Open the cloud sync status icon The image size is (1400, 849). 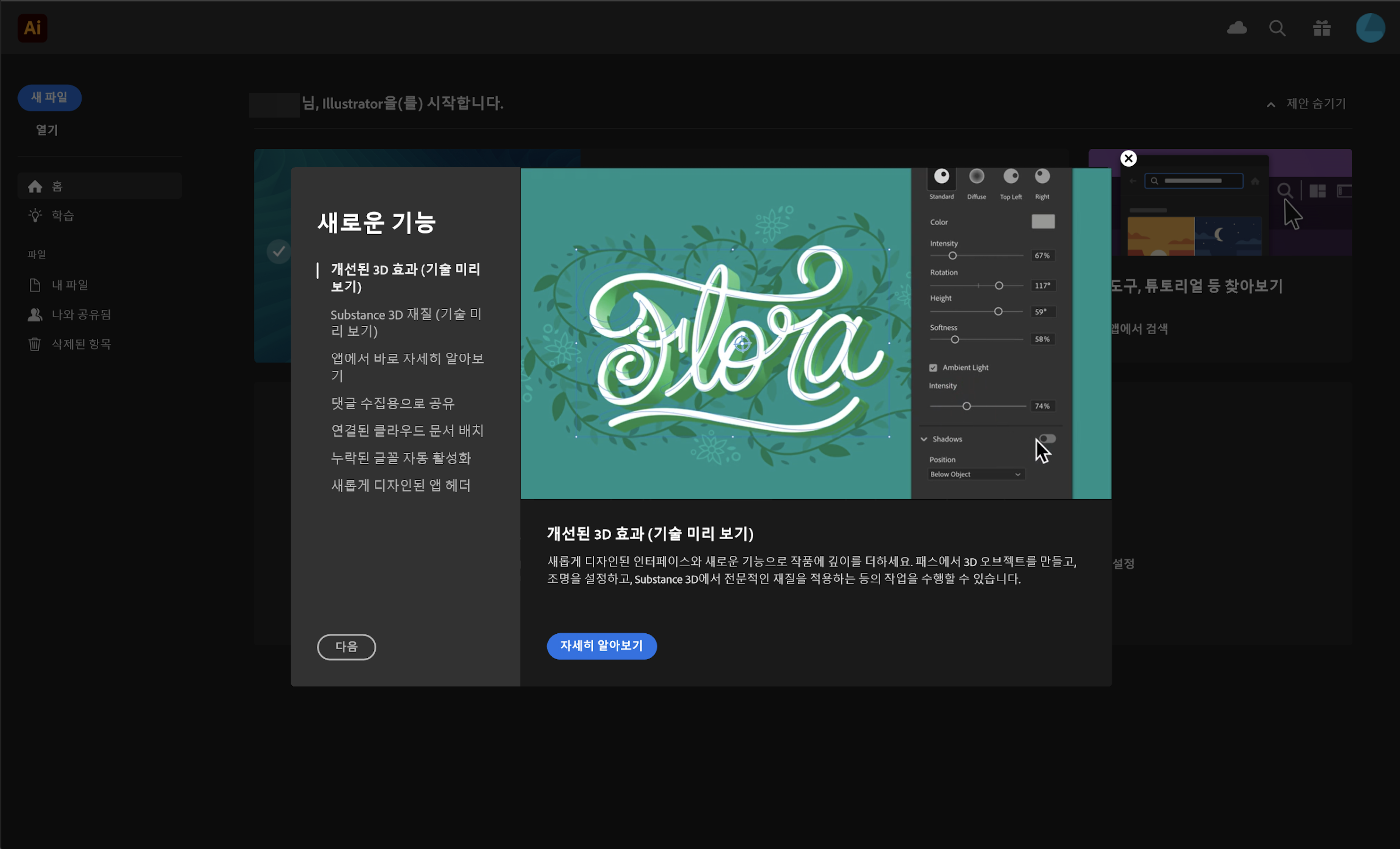(x=1237, y=28)
